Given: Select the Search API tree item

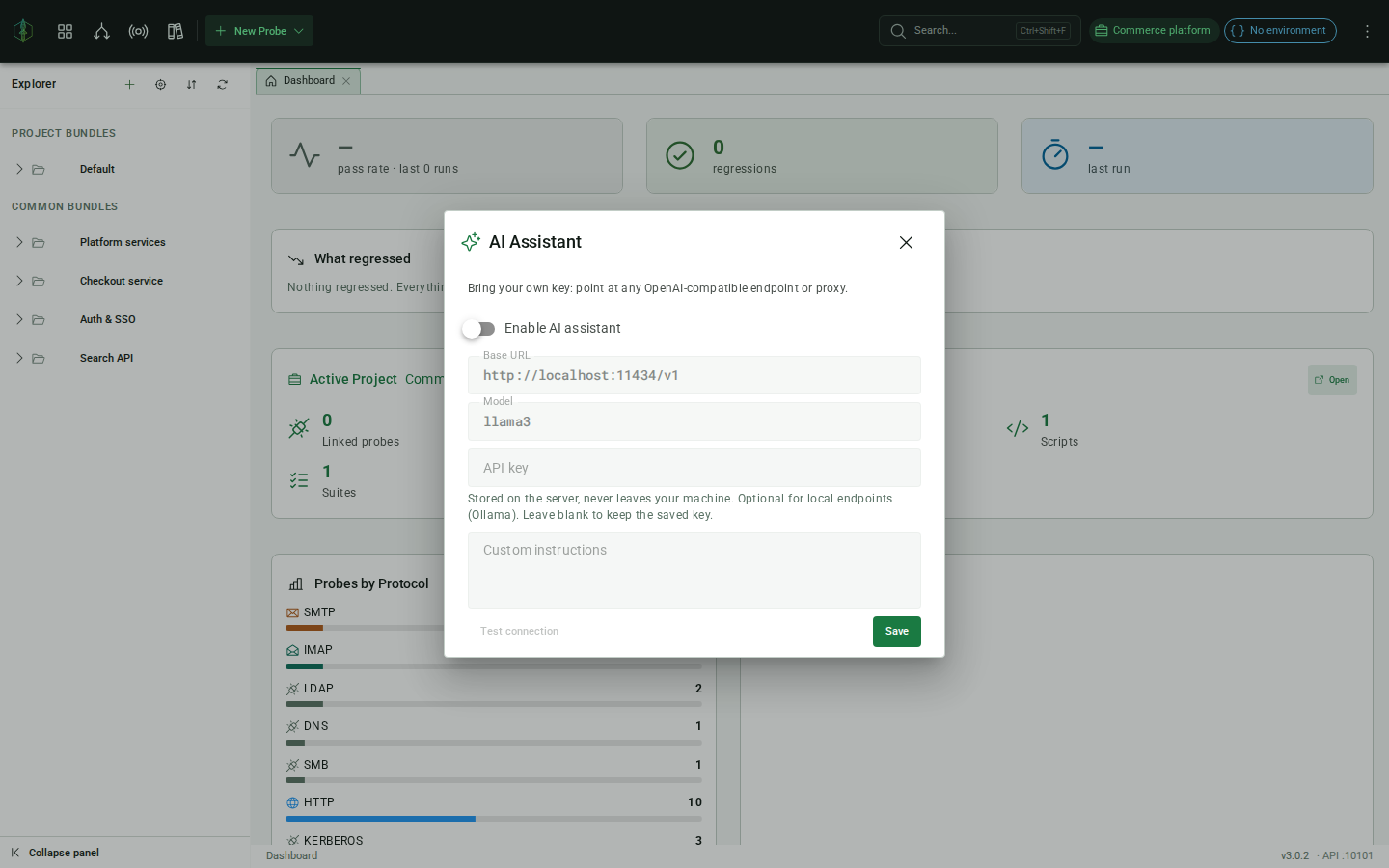Looking at the screenshot, I should pyautogui.click(x=125, y=358).
